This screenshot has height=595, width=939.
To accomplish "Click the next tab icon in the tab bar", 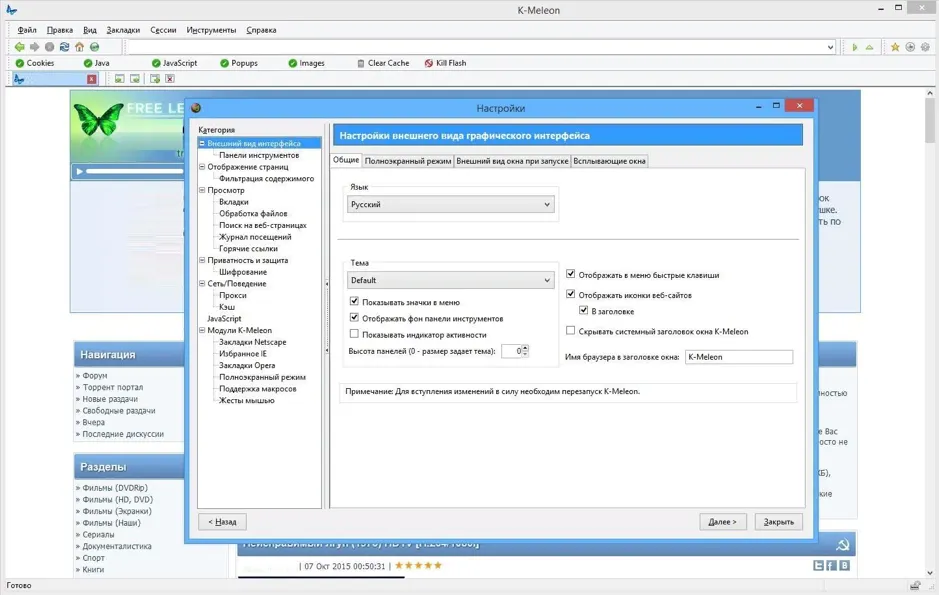I will 135,79.
